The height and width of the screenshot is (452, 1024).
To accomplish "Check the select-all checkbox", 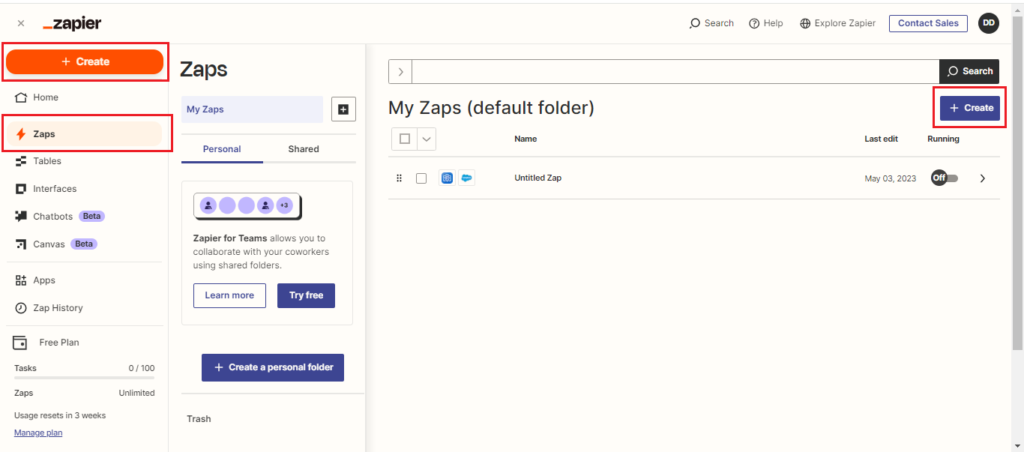I will pos(405,138).
